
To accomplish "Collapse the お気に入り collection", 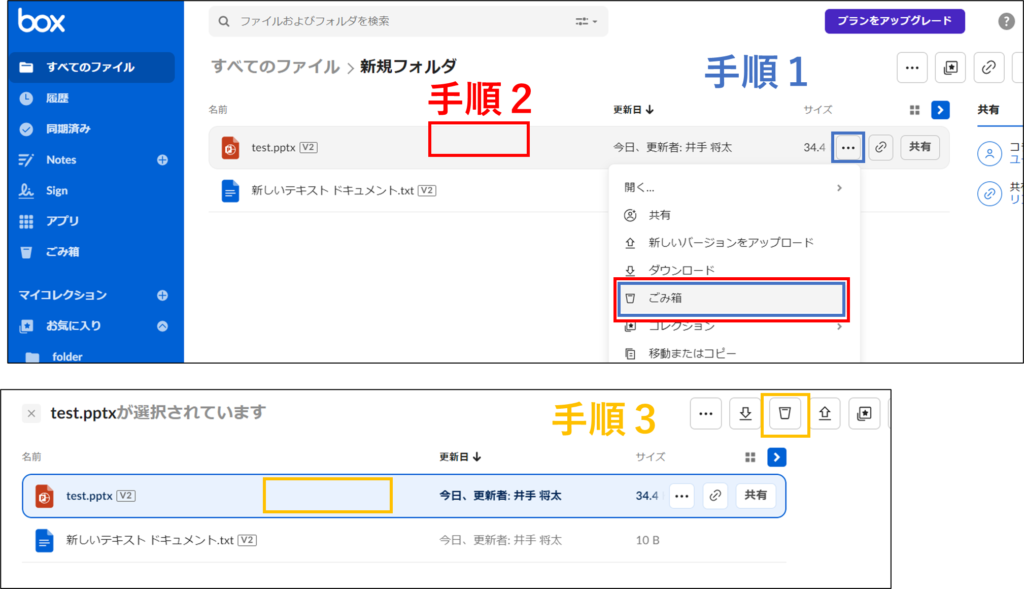I will point(162,326).
